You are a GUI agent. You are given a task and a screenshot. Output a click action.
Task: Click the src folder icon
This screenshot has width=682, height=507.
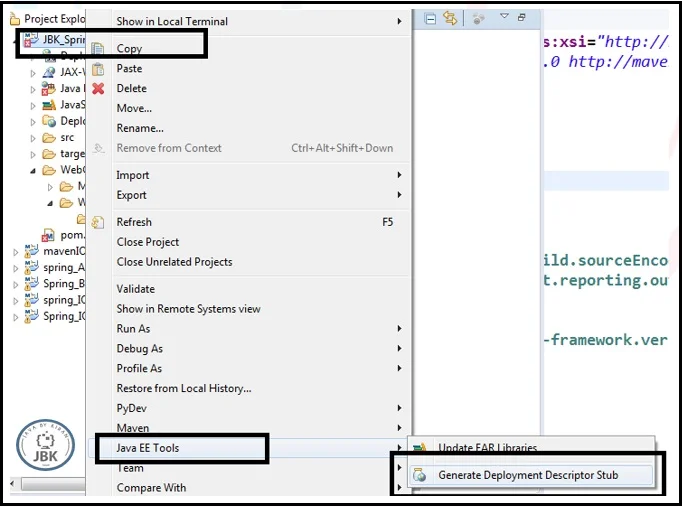49,138
